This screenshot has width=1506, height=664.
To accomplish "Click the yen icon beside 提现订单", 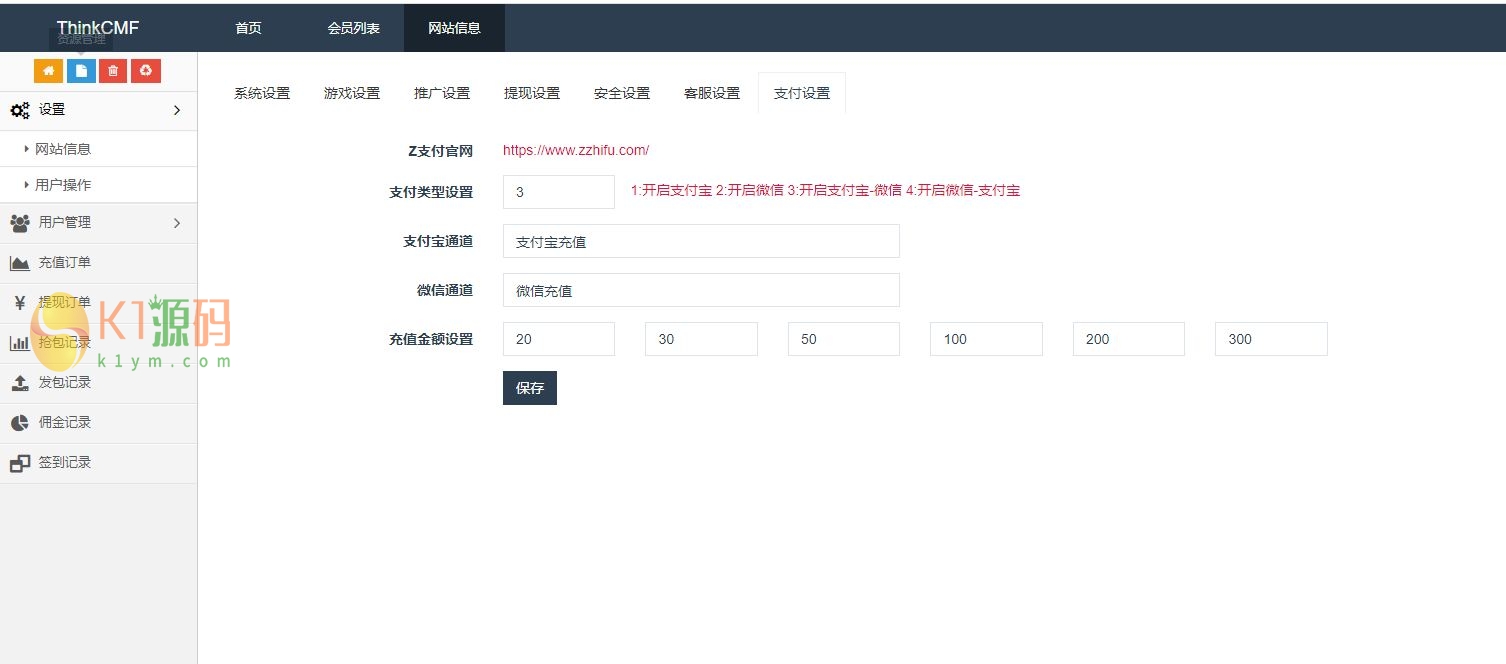I will 20,303.
